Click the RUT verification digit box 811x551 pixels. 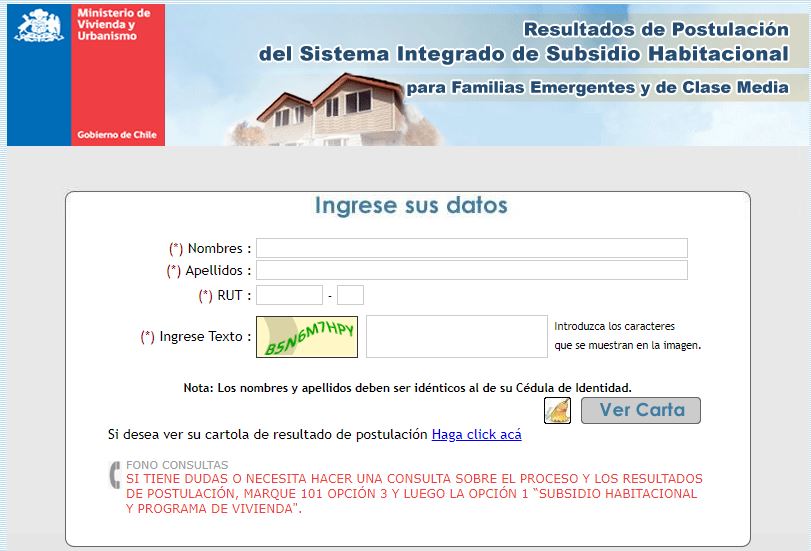click(x=350, y=295)
